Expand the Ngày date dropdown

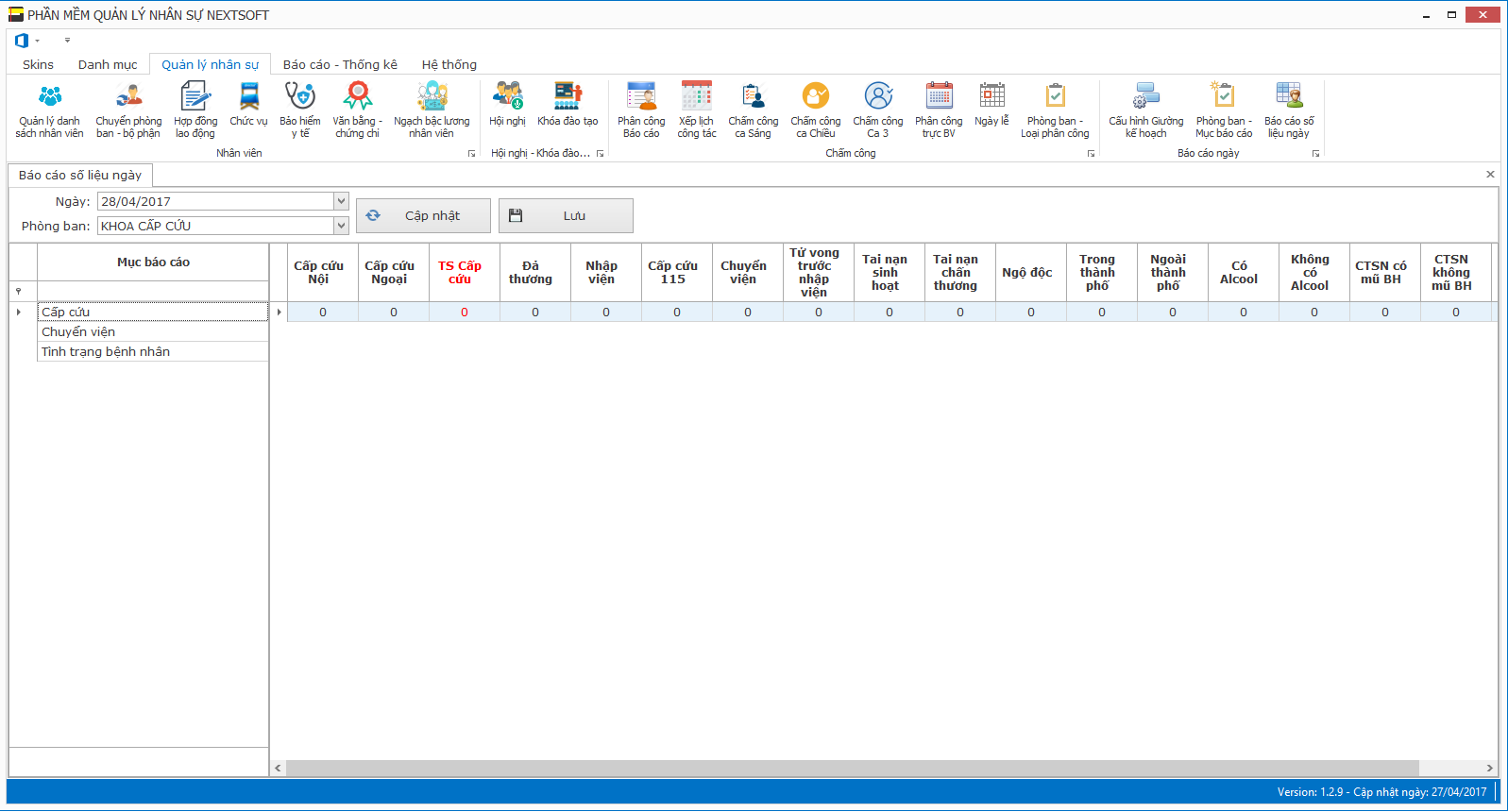click(x=341, y=201)
